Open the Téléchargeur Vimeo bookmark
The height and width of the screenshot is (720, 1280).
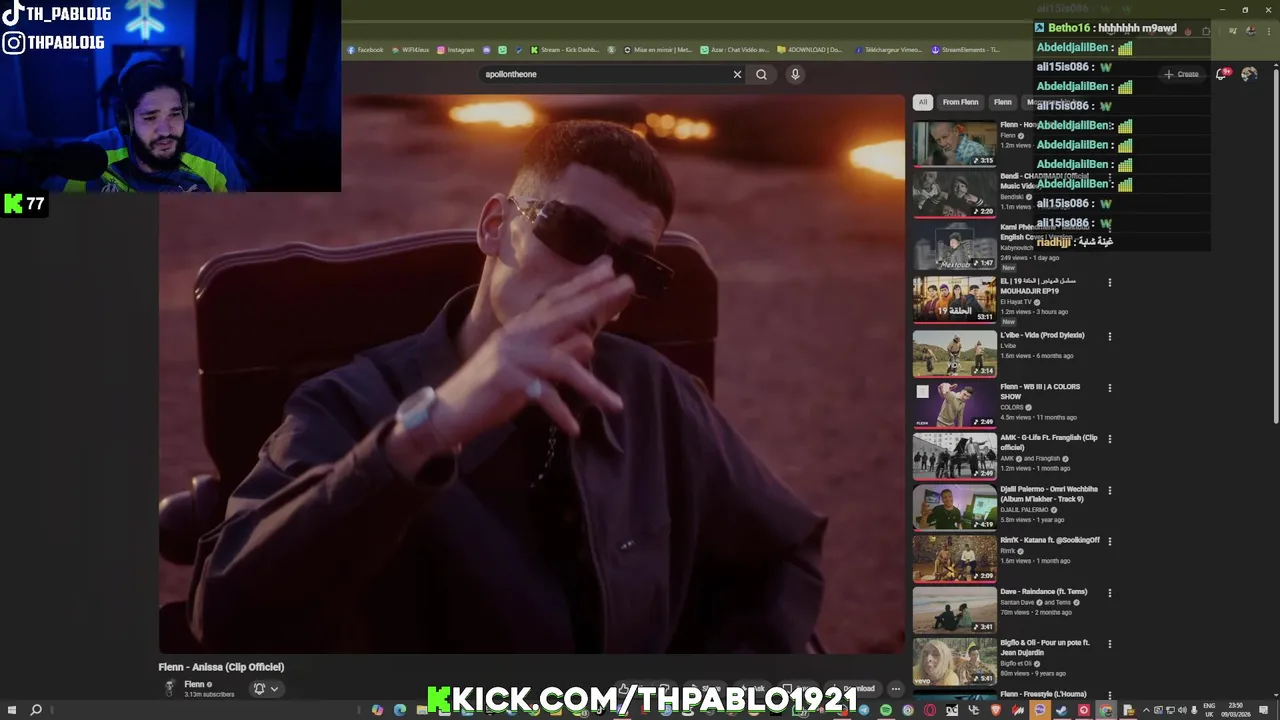tap(888, 50)
